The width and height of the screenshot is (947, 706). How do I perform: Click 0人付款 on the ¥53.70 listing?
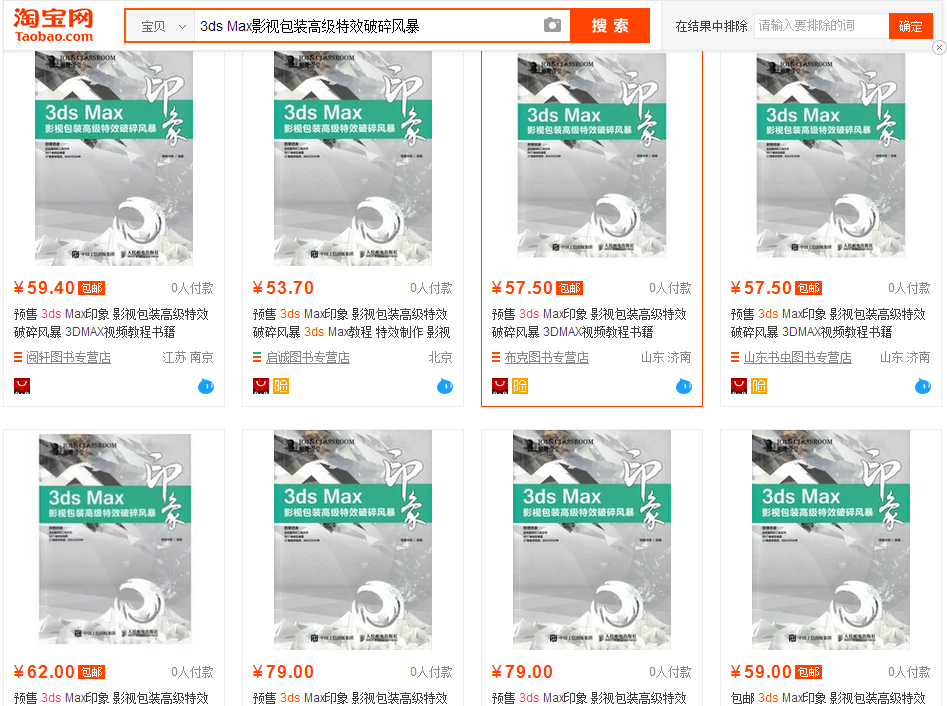pyautogui.click(x=431, y=288)
